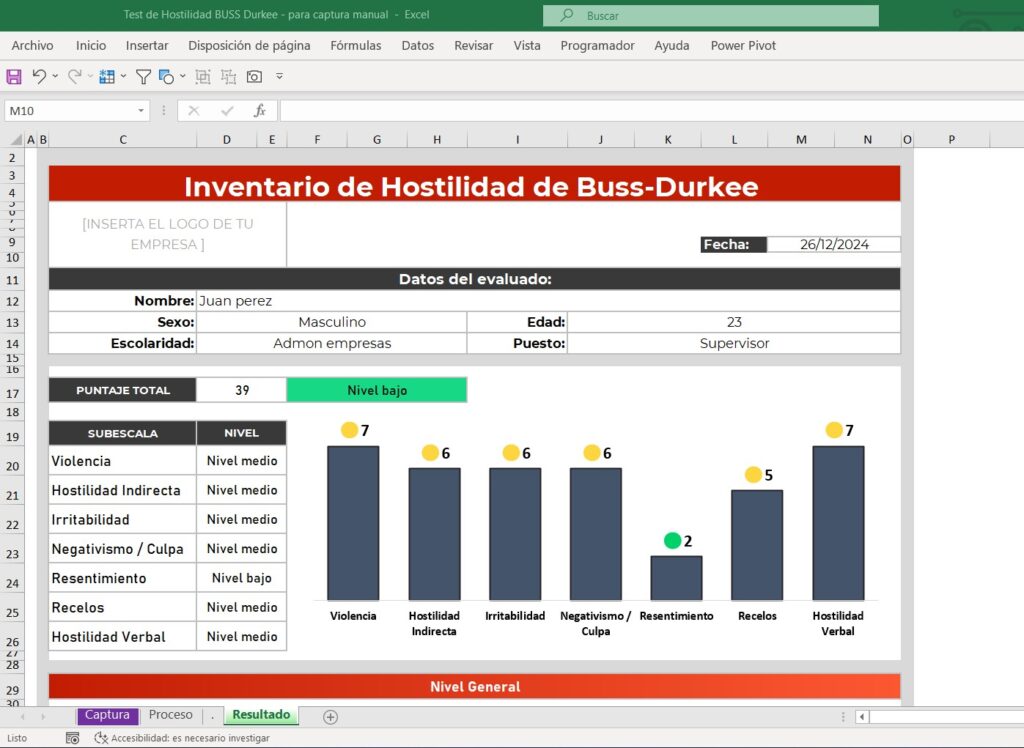Click the logo placeholder INSERTA EL LOGO

click(167, 234)
